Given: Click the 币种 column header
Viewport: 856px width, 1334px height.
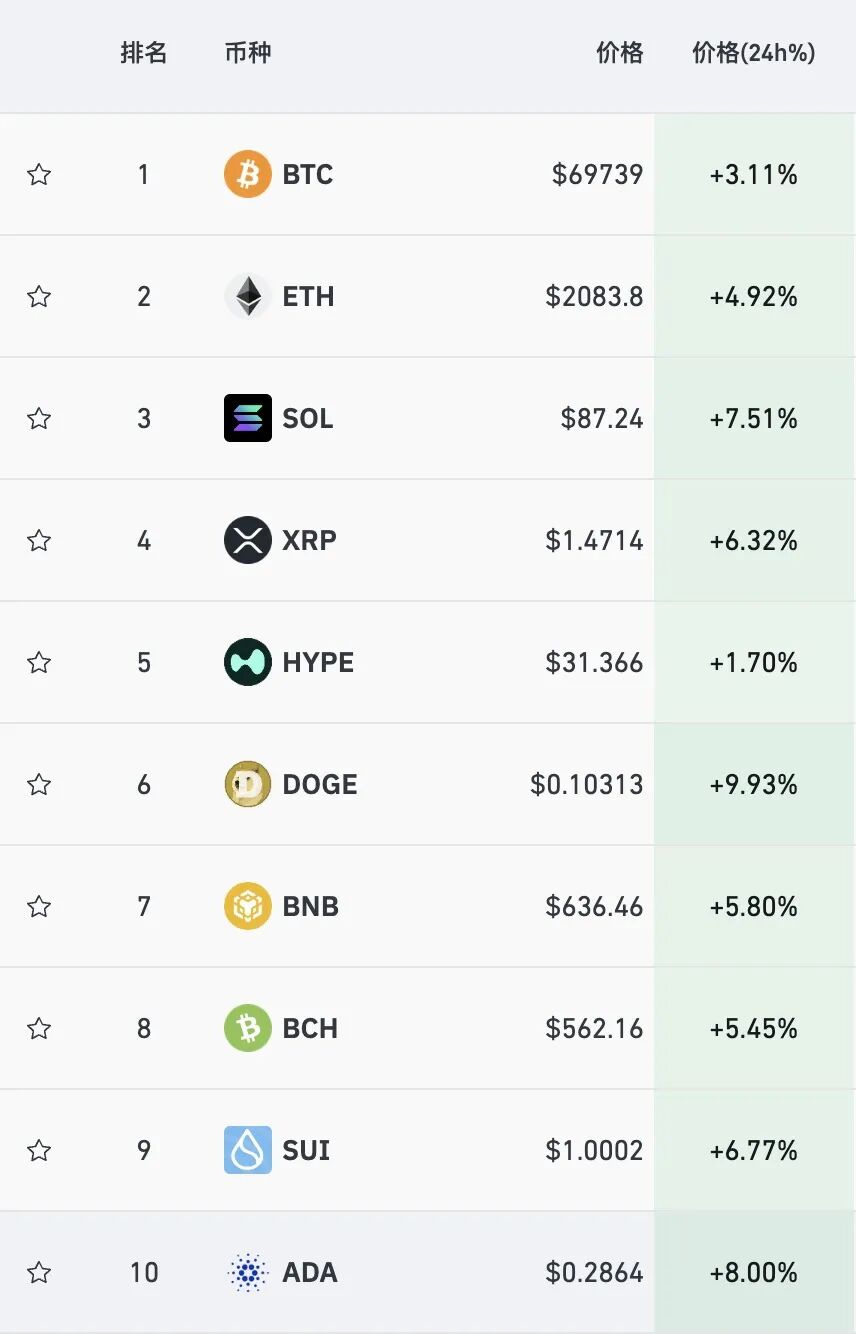Looking at the screenshot, I should coord(247,53).
